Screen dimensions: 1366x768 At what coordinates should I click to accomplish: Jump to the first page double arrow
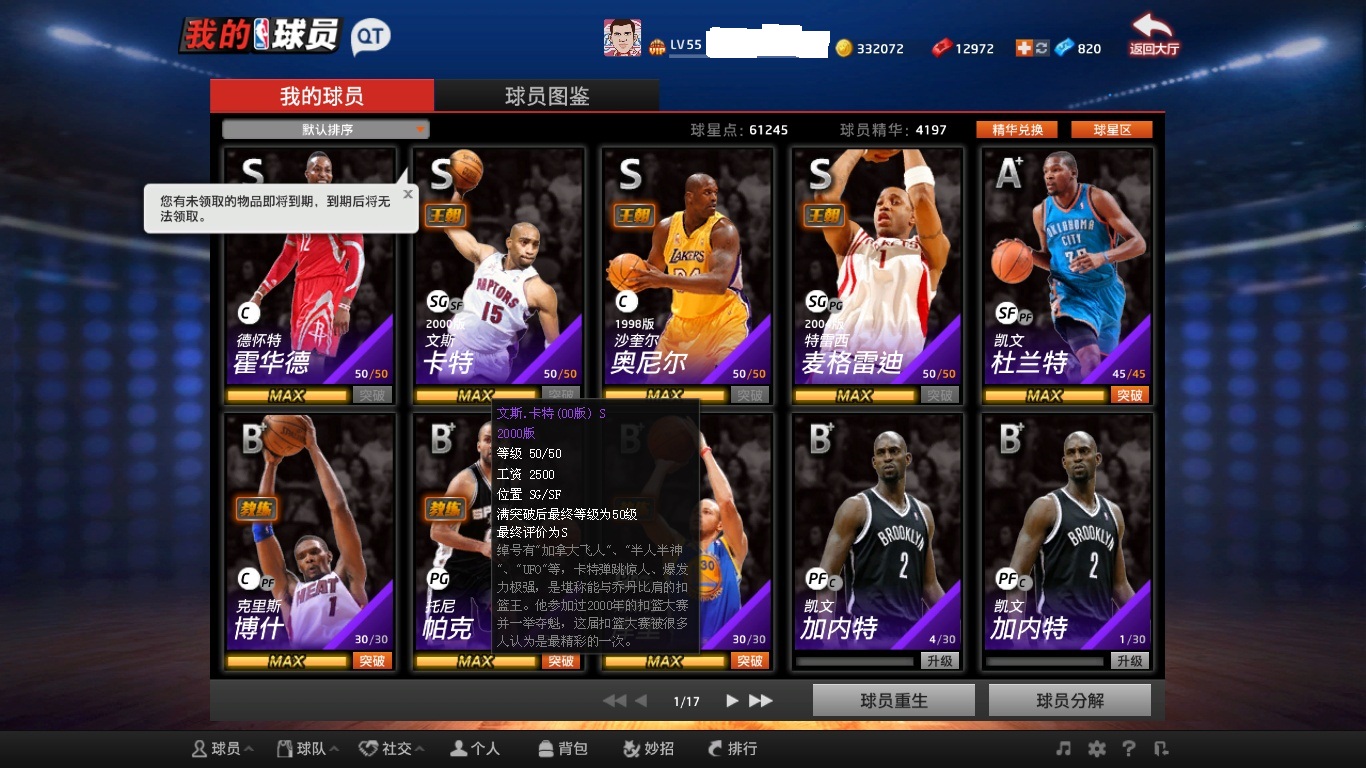pyautogui.click(x=614, y=701)
